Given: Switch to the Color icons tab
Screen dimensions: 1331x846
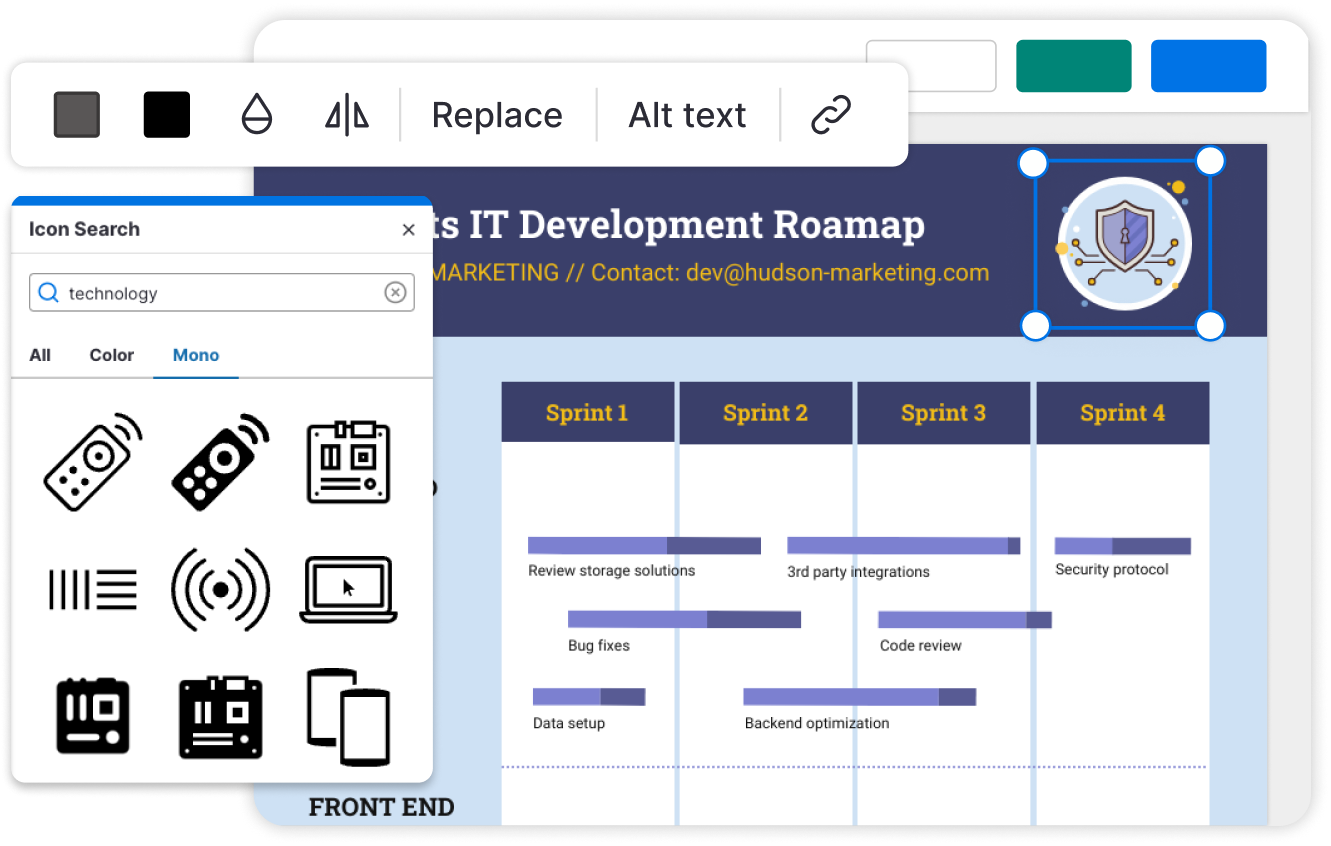Looking at the screenshot, I should point(111,355).
